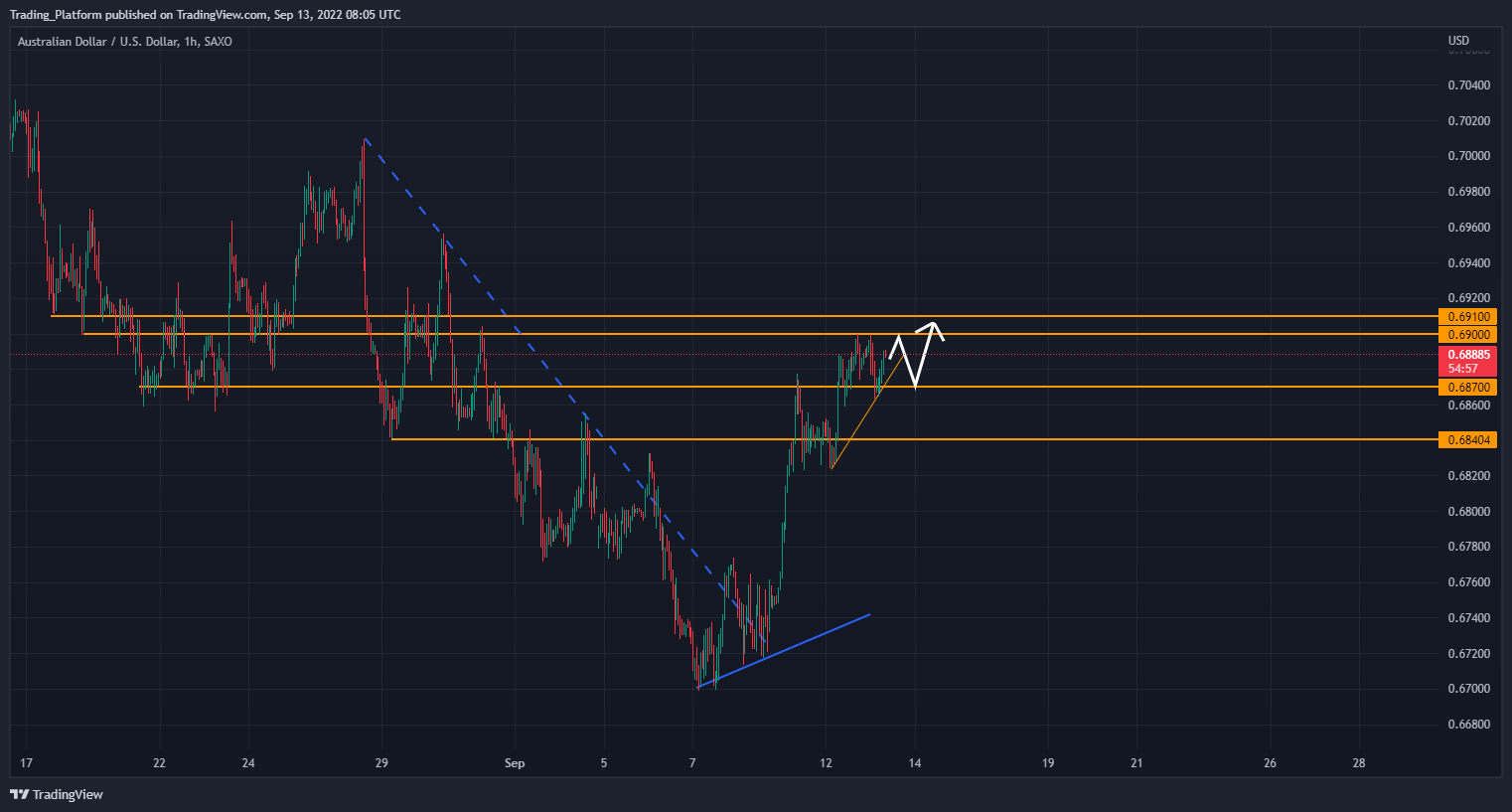Click the 0.69800 price axis value
The image size is (1512, 812).
tap(1468, 192)
